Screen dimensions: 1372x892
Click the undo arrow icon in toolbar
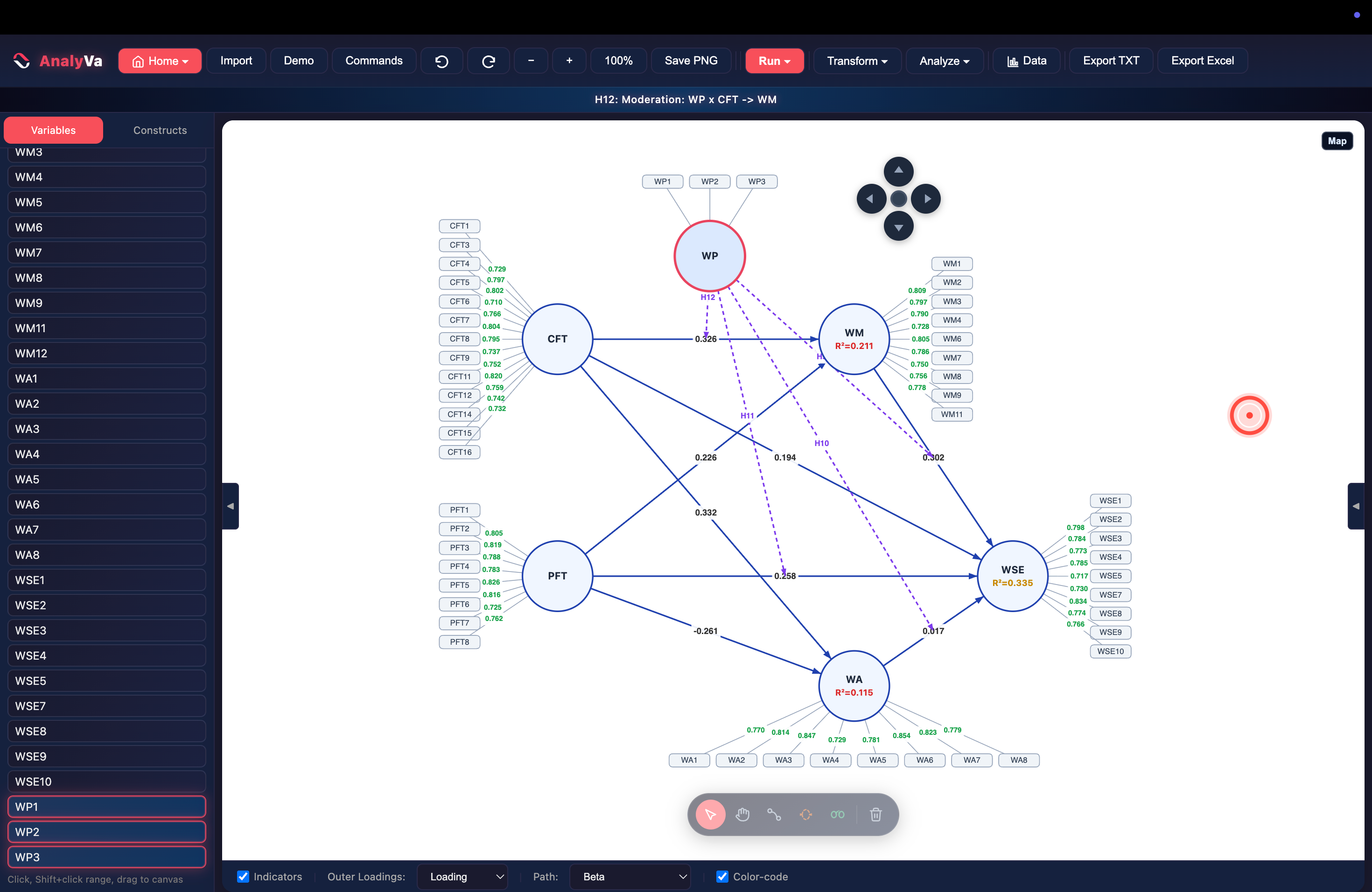441,61
